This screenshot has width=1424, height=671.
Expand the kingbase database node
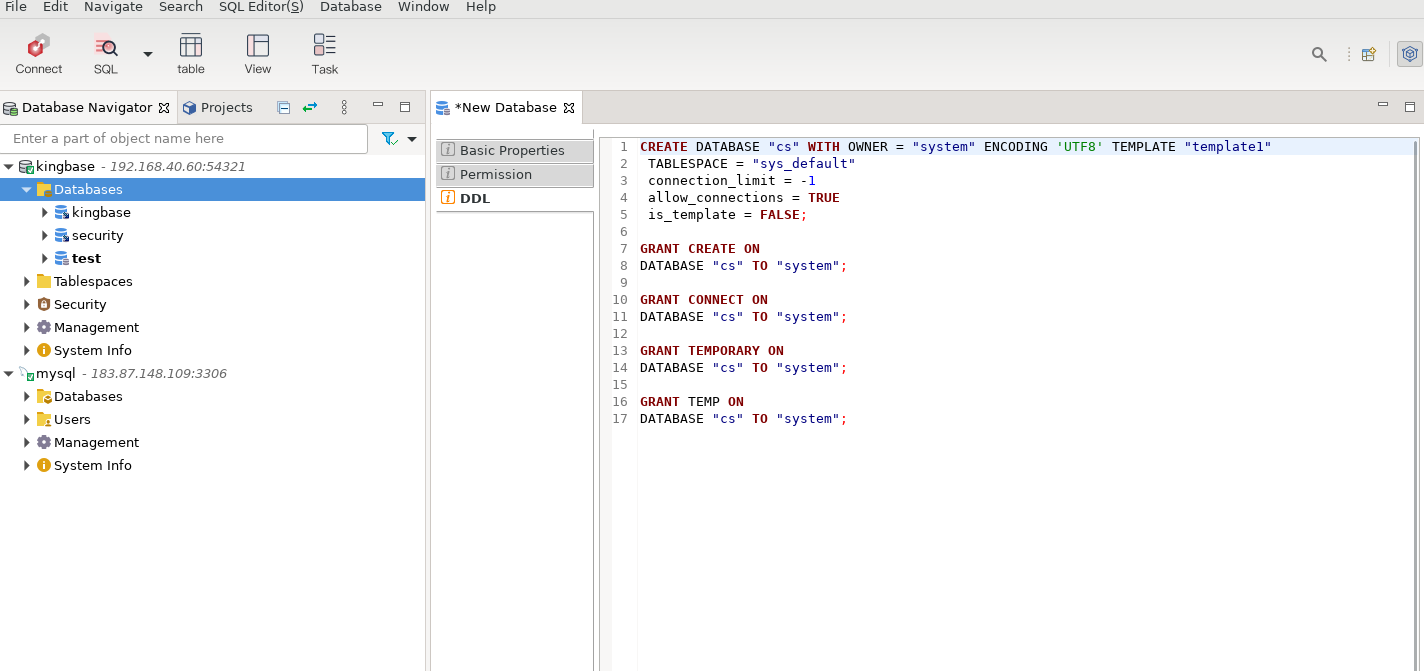tap(45, 213)
